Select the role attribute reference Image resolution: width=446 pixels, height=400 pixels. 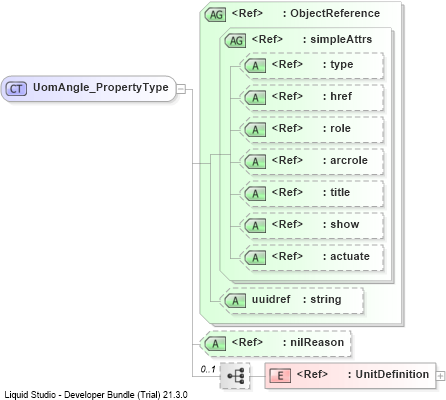pyautogui.click(x=312, y=130)
